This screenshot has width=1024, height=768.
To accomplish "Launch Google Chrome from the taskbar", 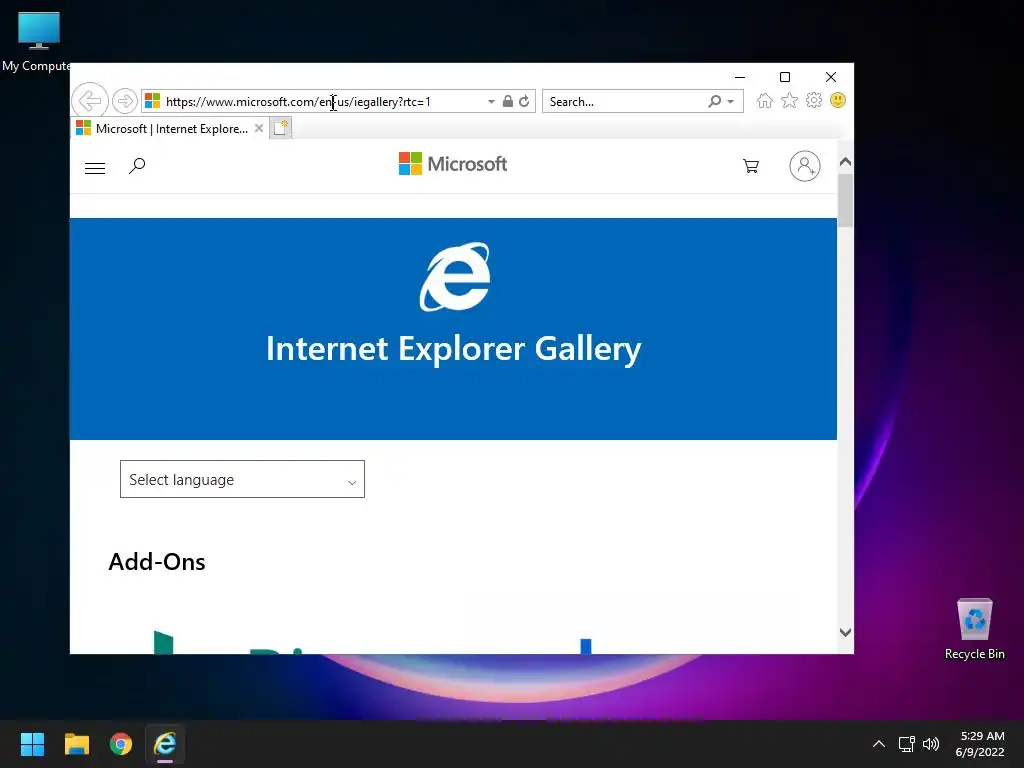I will (x=121, y=744).
